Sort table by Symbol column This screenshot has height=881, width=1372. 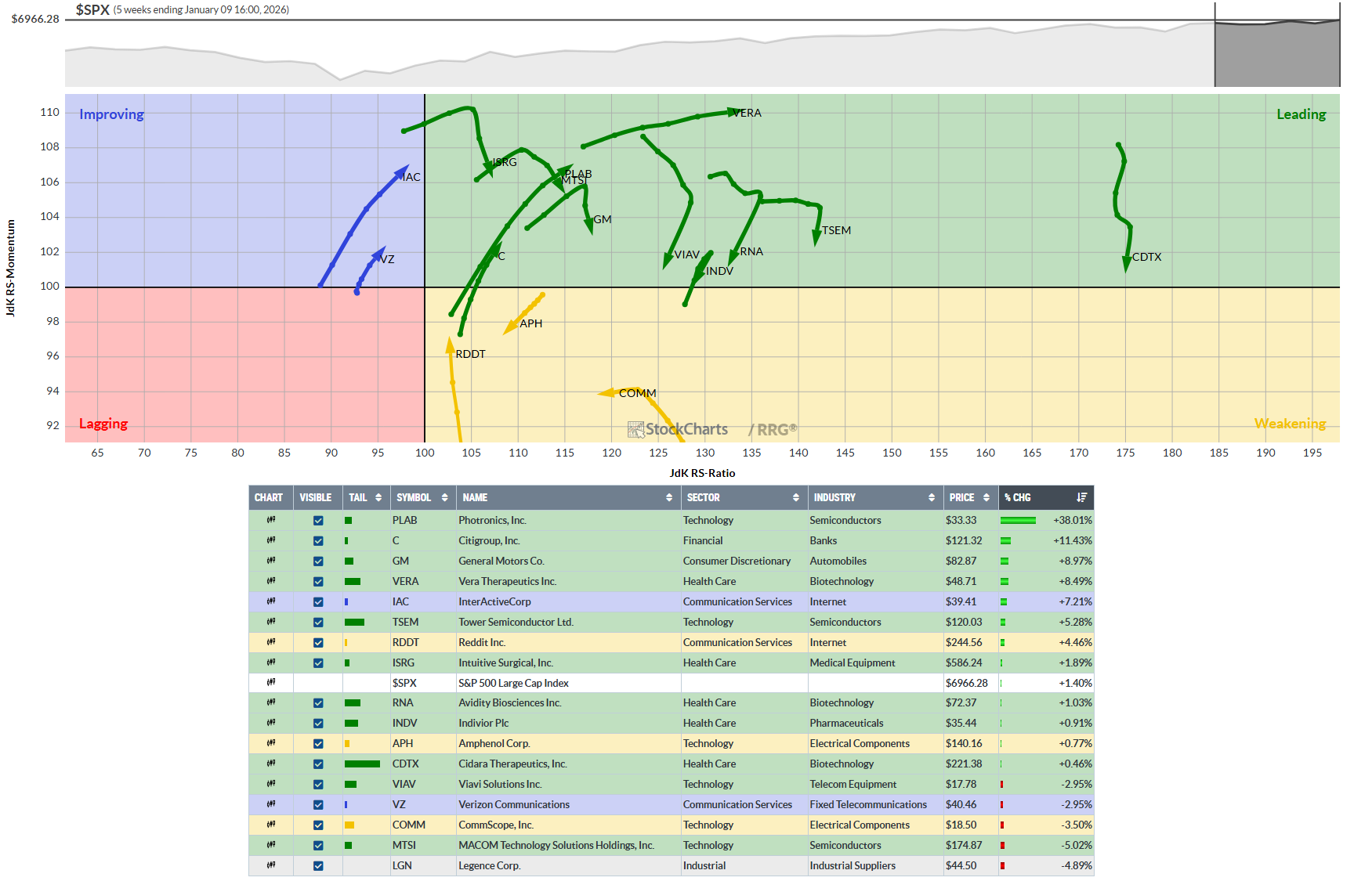(x=422, y=497)
